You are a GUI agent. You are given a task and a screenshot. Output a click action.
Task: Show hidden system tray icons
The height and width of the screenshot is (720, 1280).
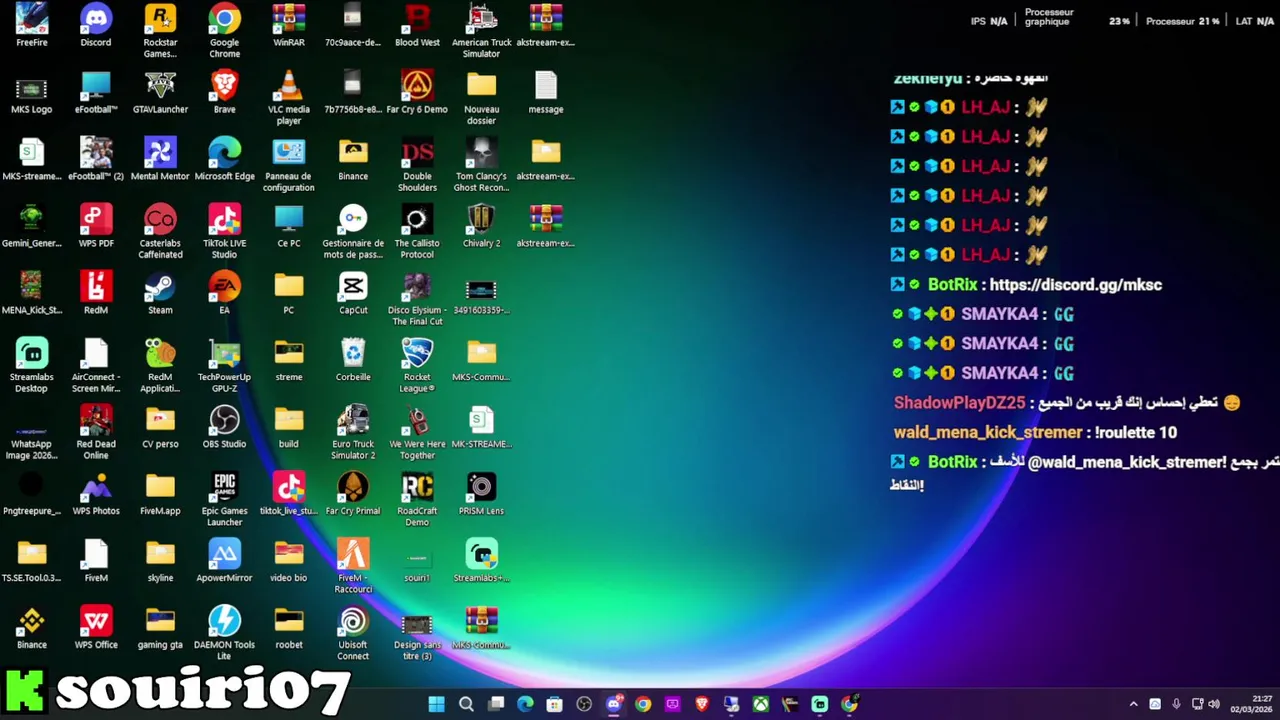coord(1133,704)
